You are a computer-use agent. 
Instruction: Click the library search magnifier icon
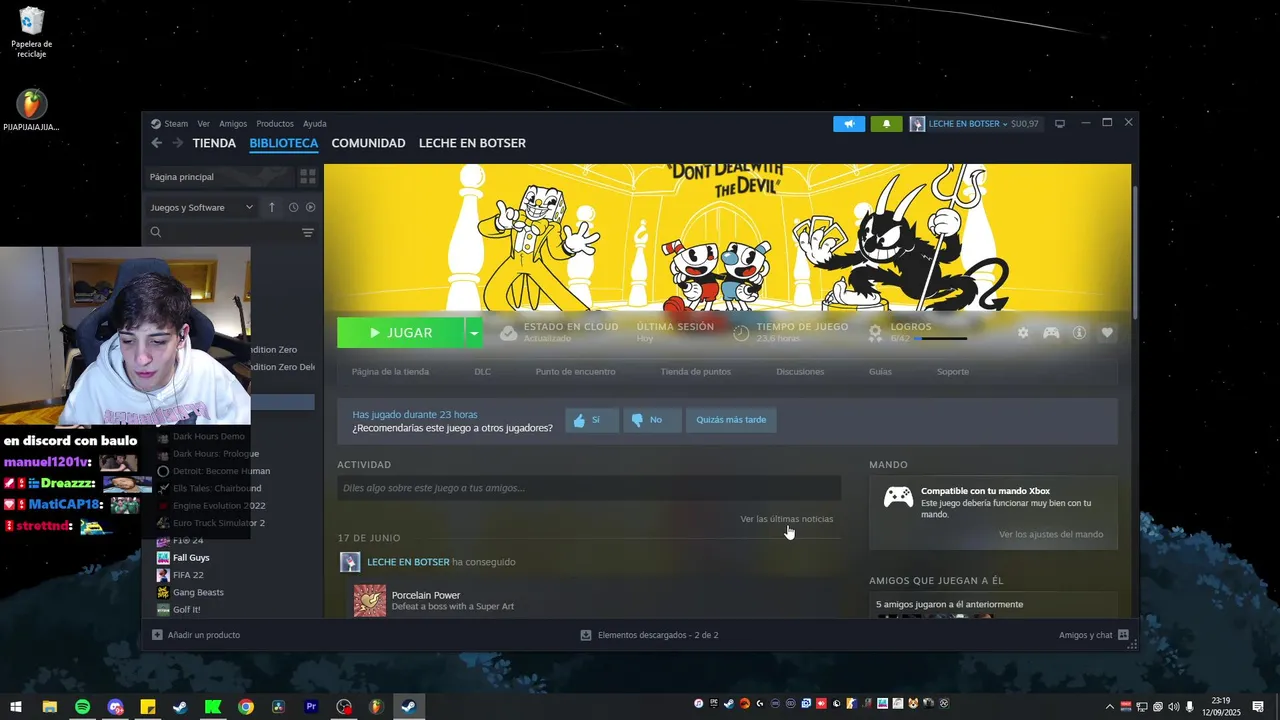pos(156,232)
